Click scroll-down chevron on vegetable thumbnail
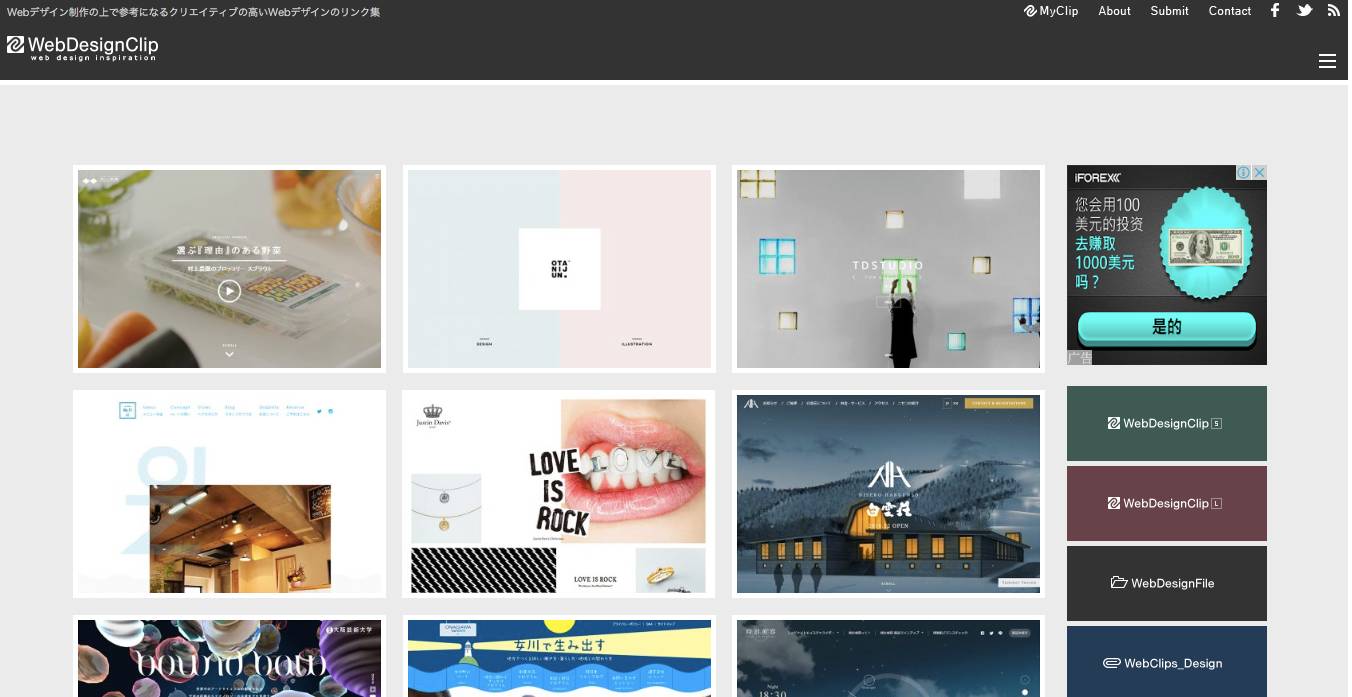This screenshot has height=697, width=1352. (x=229, y=353)
